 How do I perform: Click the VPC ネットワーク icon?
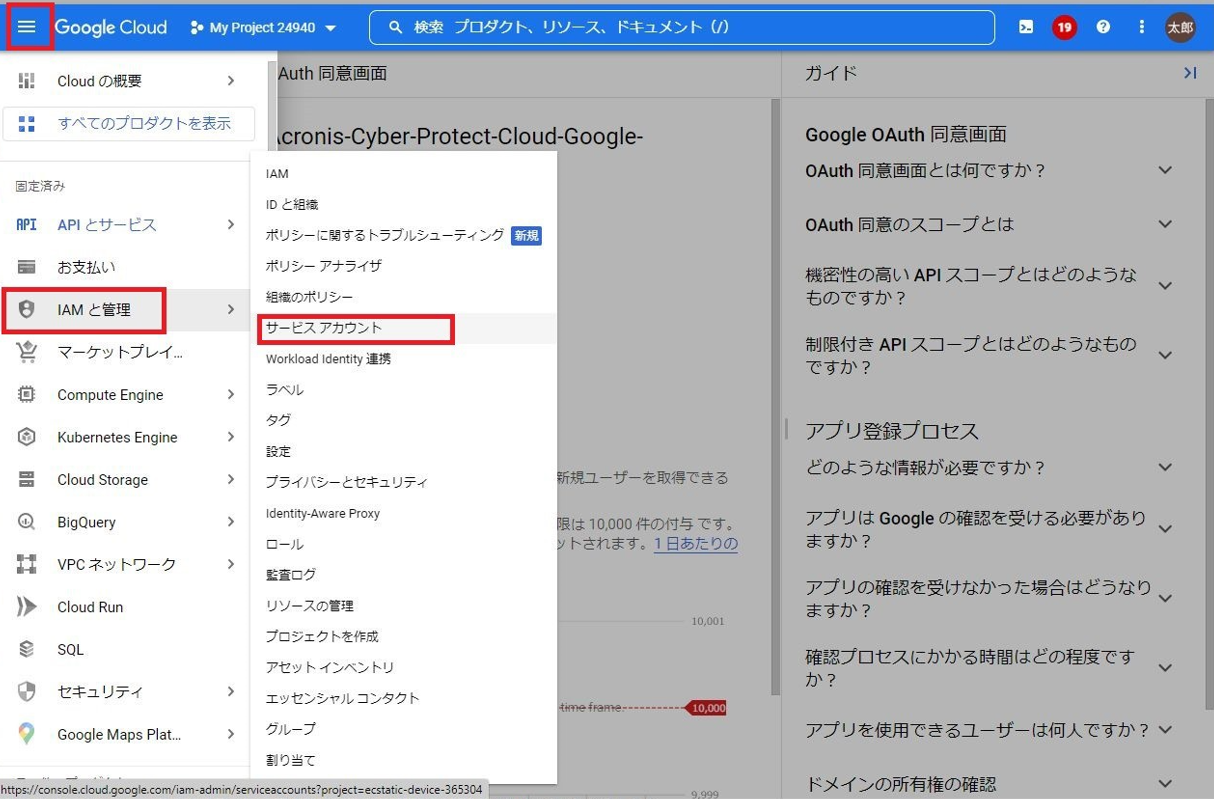pyautogui.click(x=27, y=565)
